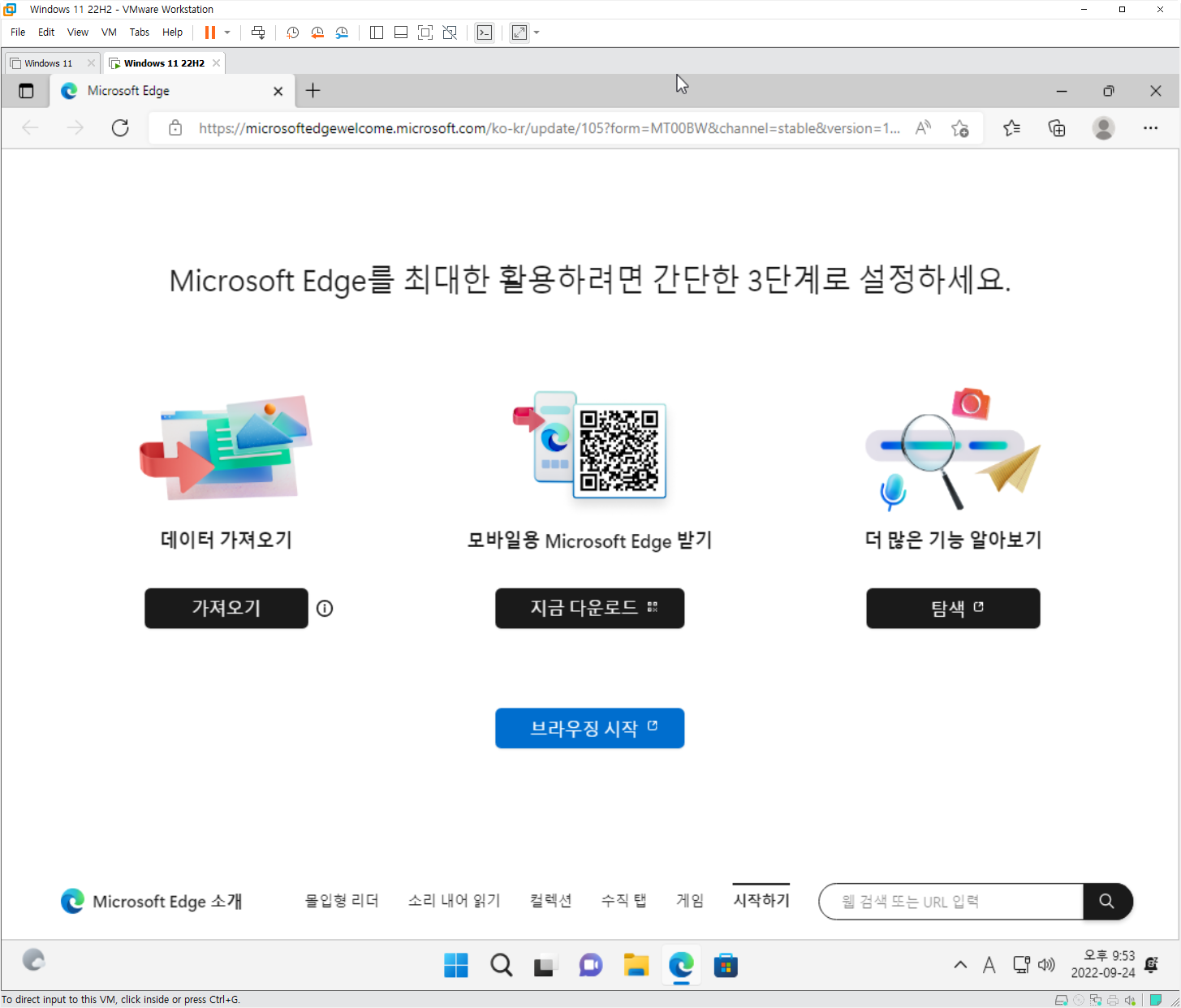
Task: Open the 컬렉션 footer link
Action: tap(551, 901)
